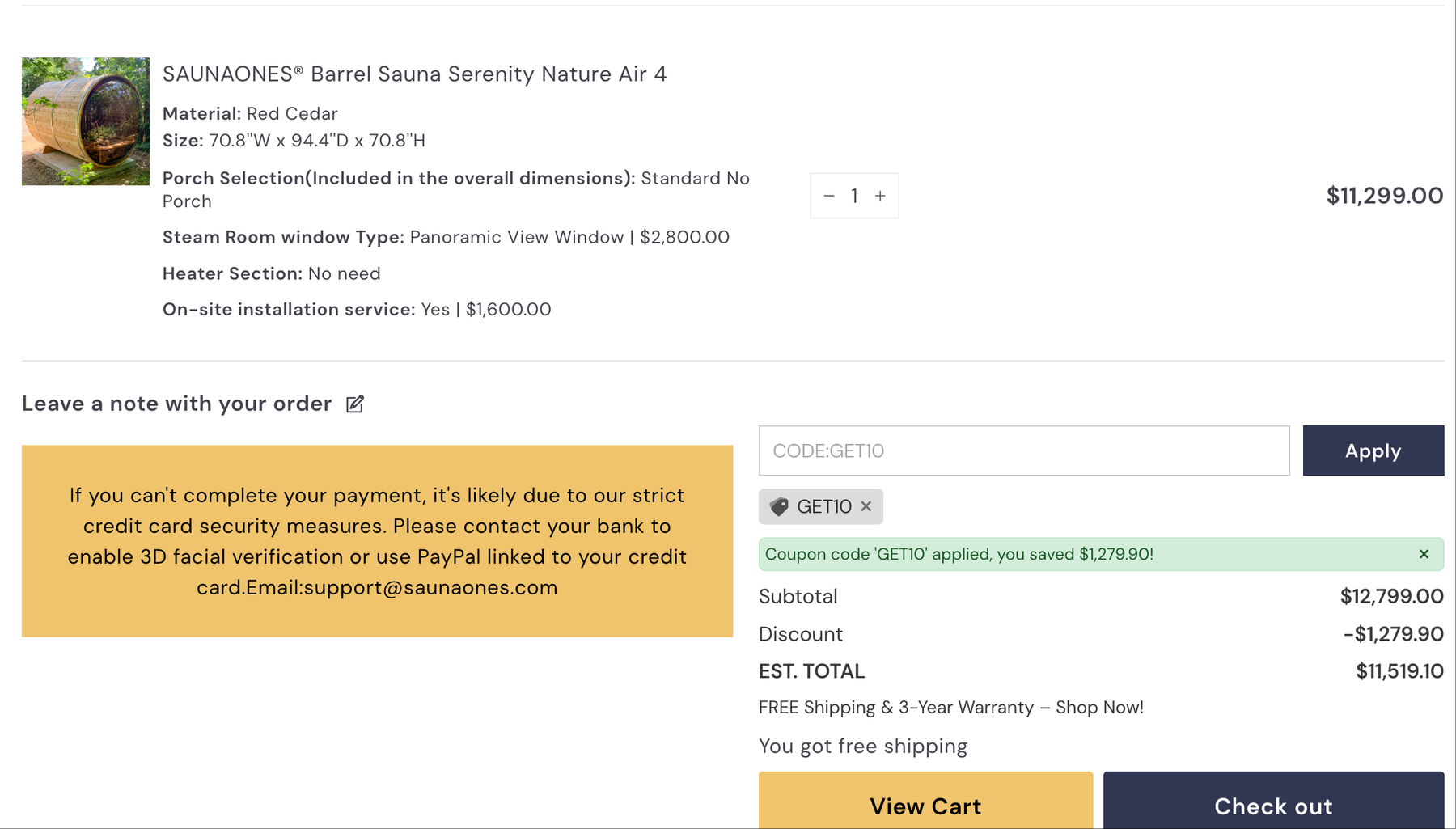Image resolution: width=1456 pixels, height=829 pixels.
Task: Click the GET10 coupon tag icon
Action: [x=779, y=506]
